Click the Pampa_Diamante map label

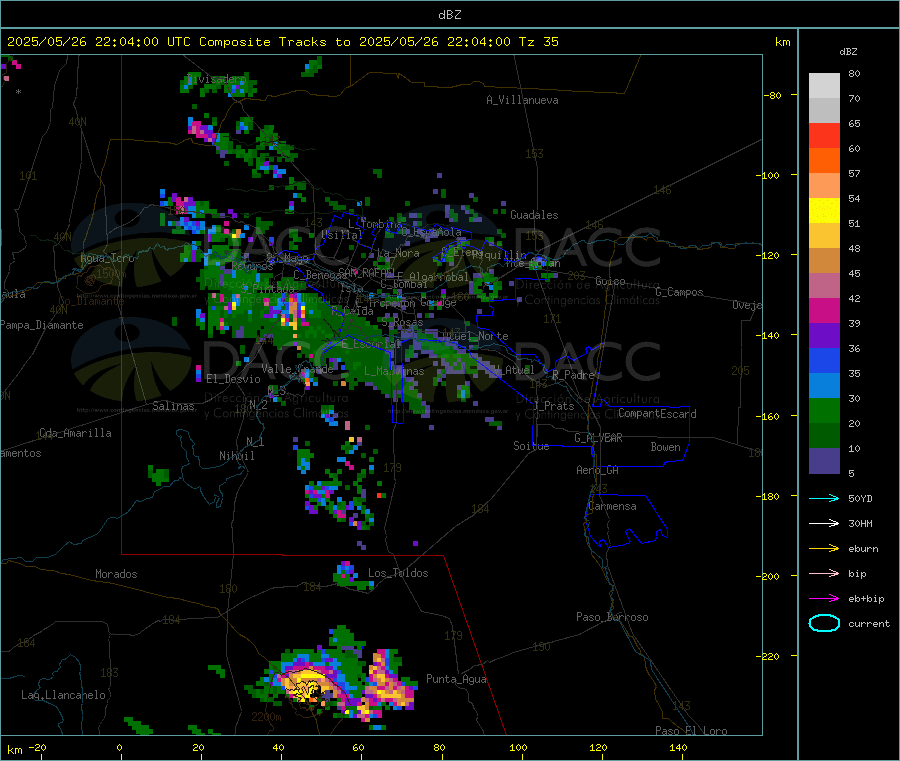point(42,325)
